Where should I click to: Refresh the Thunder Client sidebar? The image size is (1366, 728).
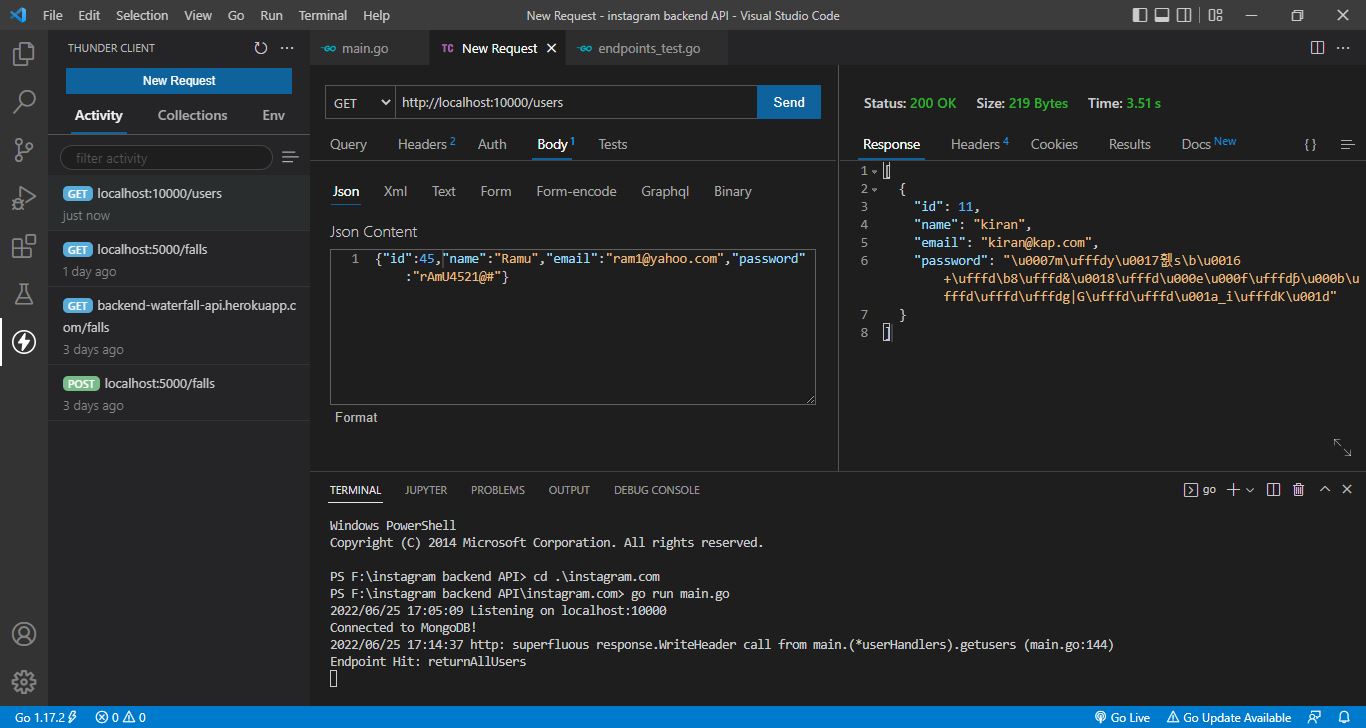click(261, 48)
